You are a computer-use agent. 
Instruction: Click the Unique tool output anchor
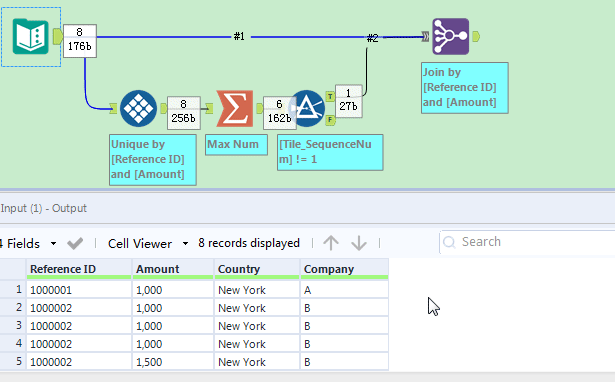click(x=164, y=108)
